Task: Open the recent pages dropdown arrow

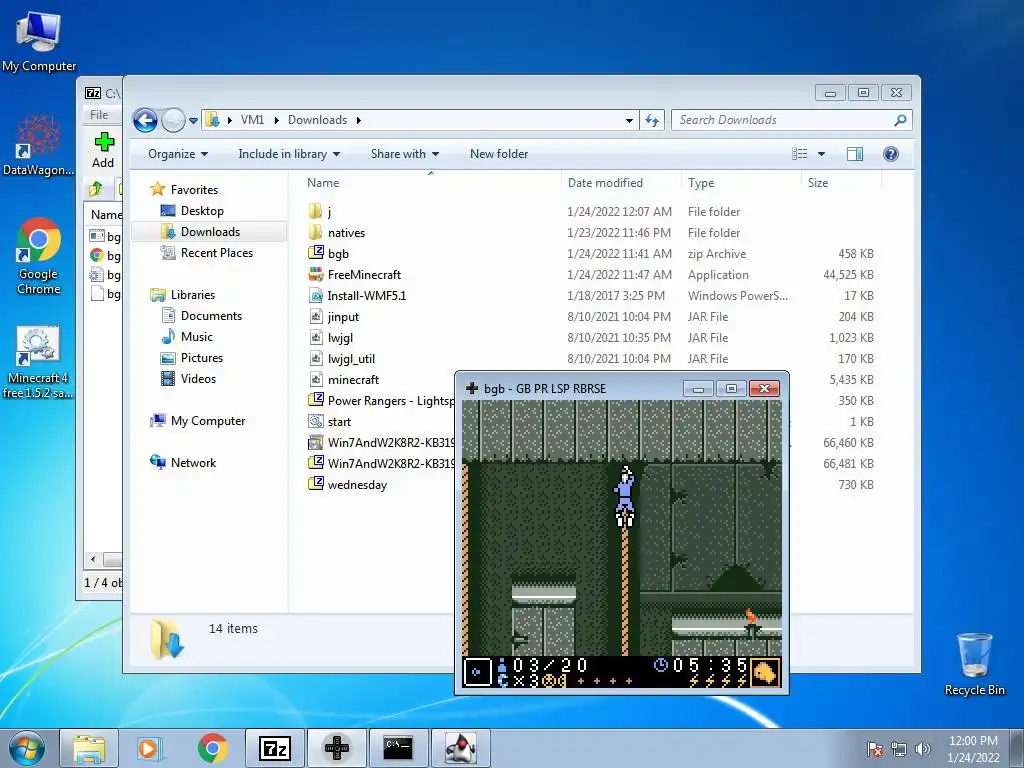Action: pyautogui.click(x=193, y=121)
